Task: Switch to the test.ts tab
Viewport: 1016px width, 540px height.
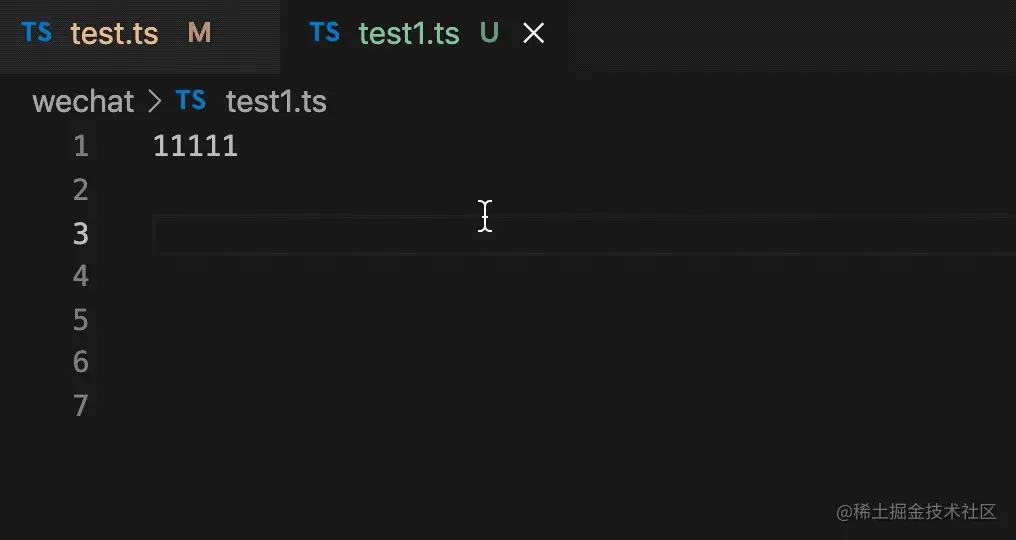Action: pos(114,33)
